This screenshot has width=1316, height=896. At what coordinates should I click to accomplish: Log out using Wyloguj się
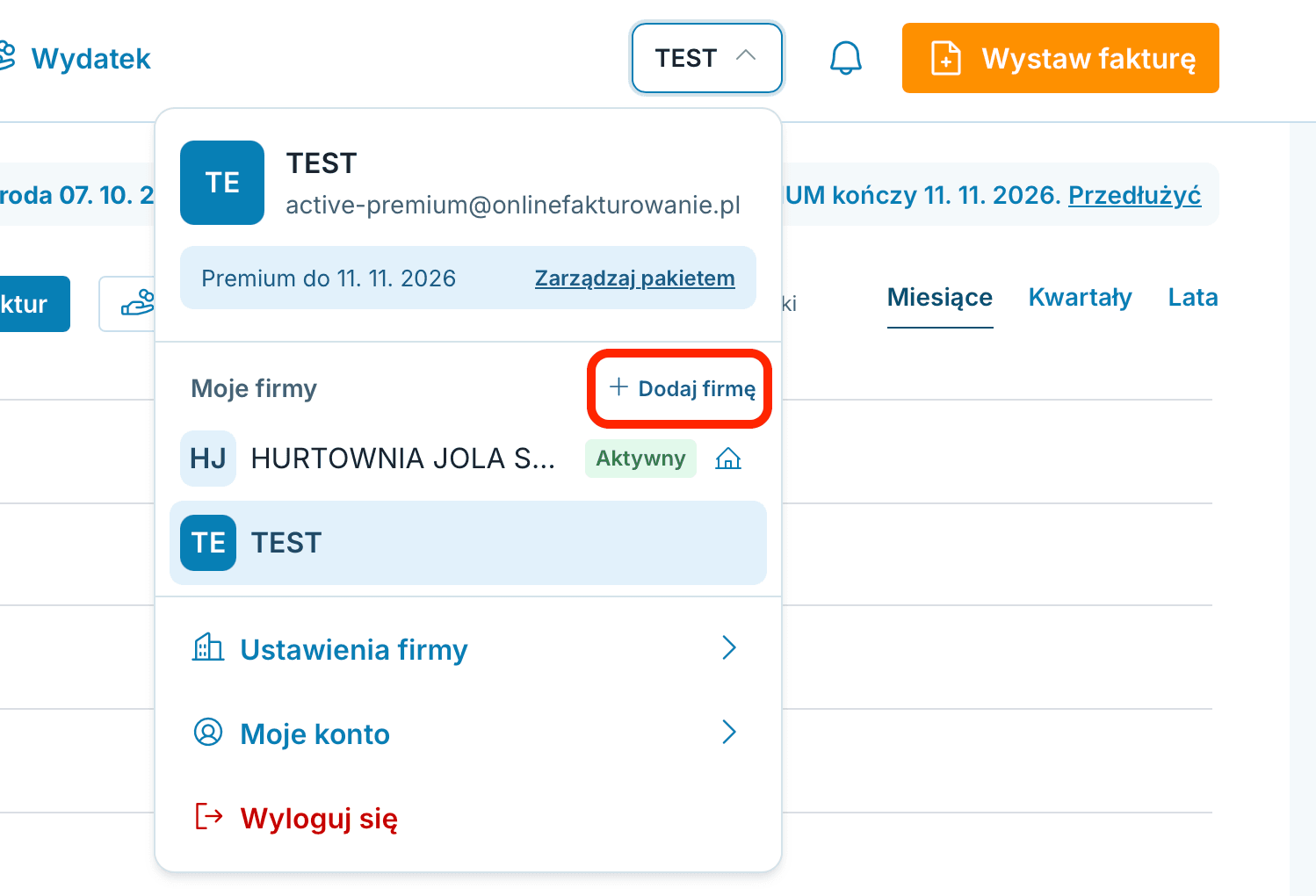point(319,819)
